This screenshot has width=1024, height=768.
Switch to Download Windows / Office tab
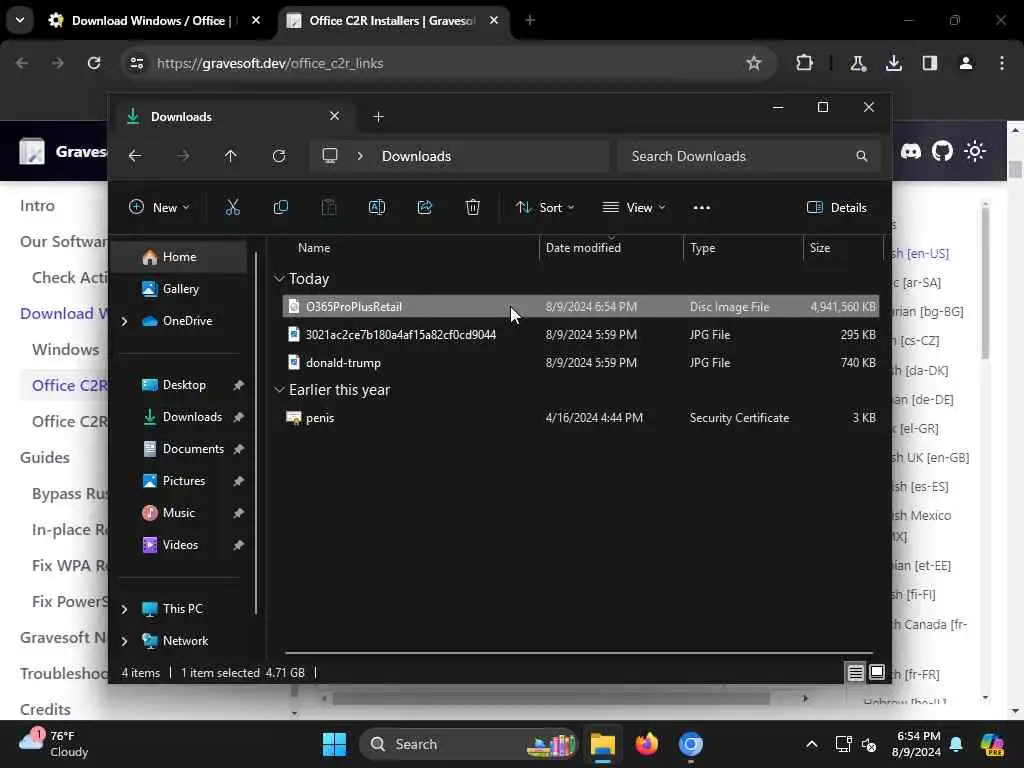pos(154,21)
